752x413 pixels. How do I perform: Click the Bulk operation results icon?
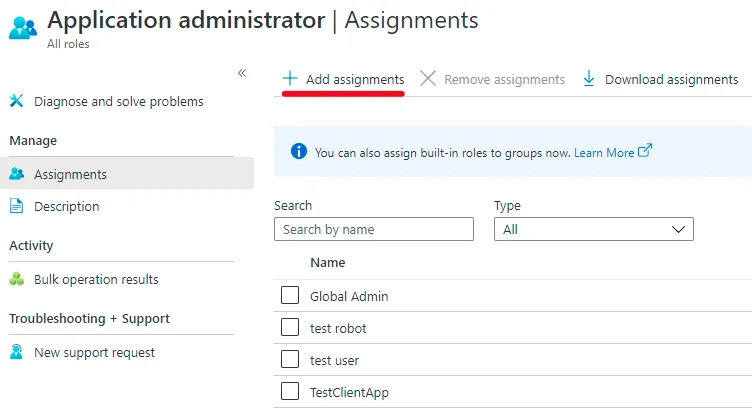16,279
